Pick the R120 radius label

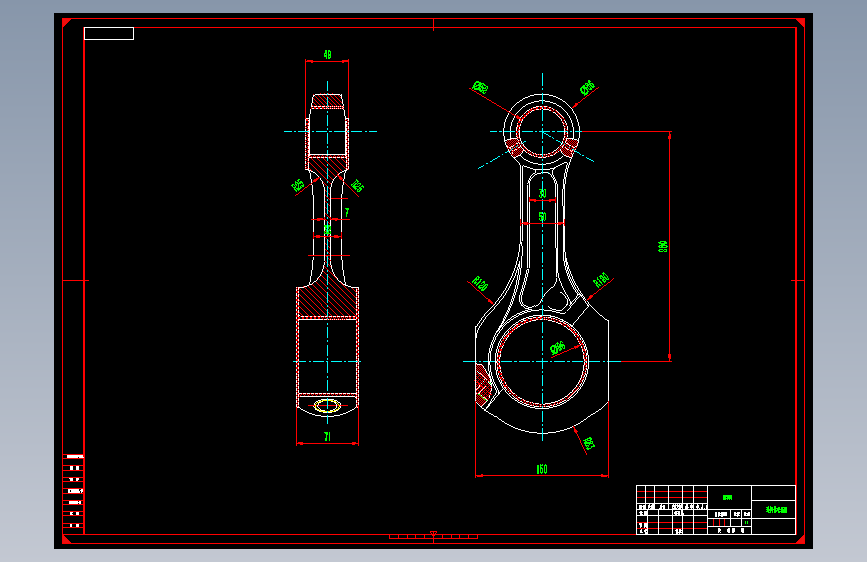(x=480, y=284)
